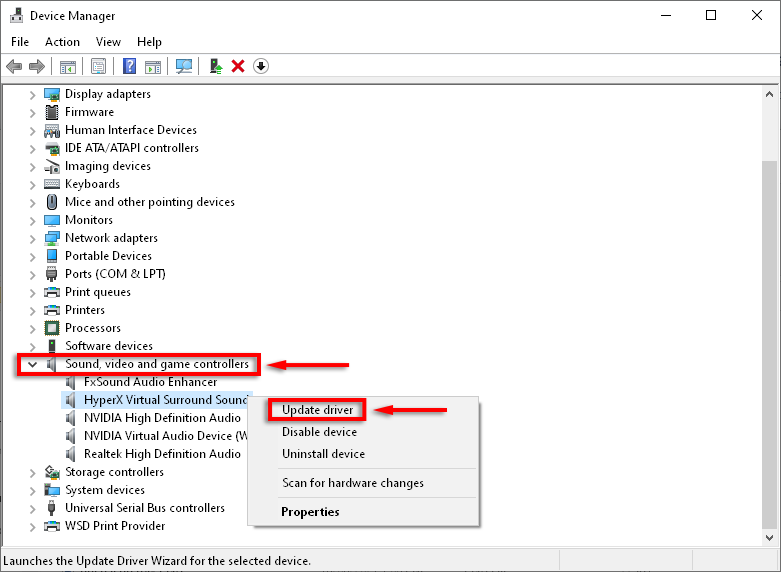Show or hide console tree icon
This screenshot has width=781, height=572.
(68, 66)
